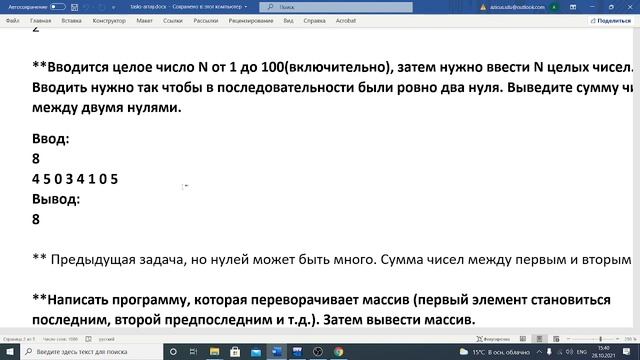The image size is (640, 360).
Task: Open the Windows Start menu
Action: tap(10, 351)
